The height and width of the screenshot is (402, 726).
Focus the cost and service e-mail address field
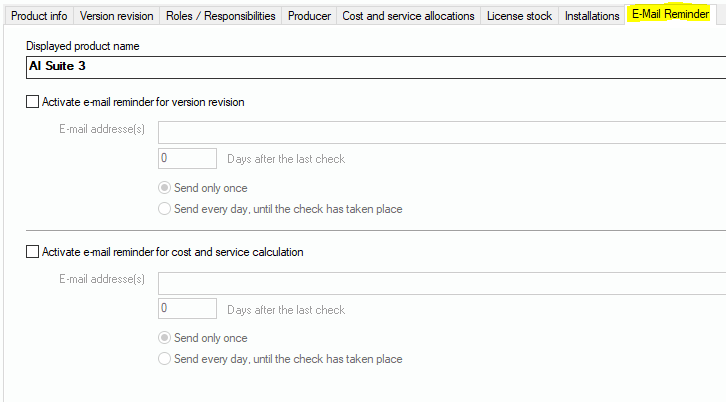(x=440, y=283)
